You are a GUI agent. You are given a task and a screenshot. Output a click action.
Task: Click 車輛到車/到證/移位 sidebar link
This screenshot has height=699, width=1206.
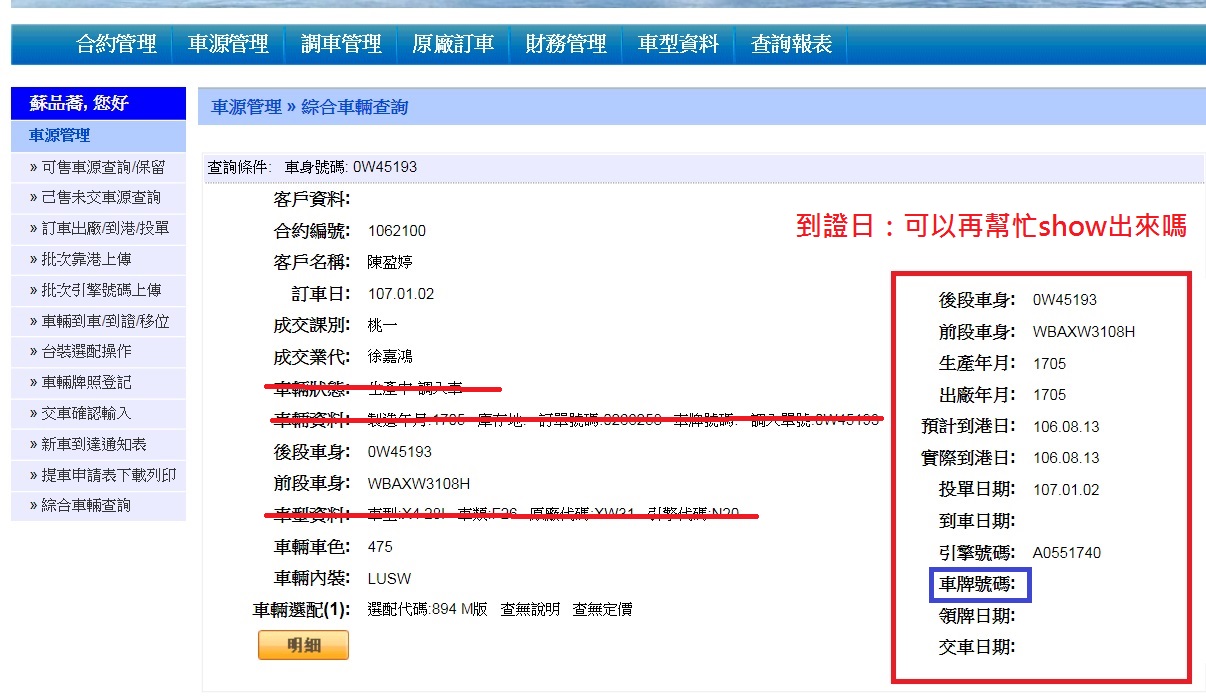pyautogui.click(x=105, y=321)
